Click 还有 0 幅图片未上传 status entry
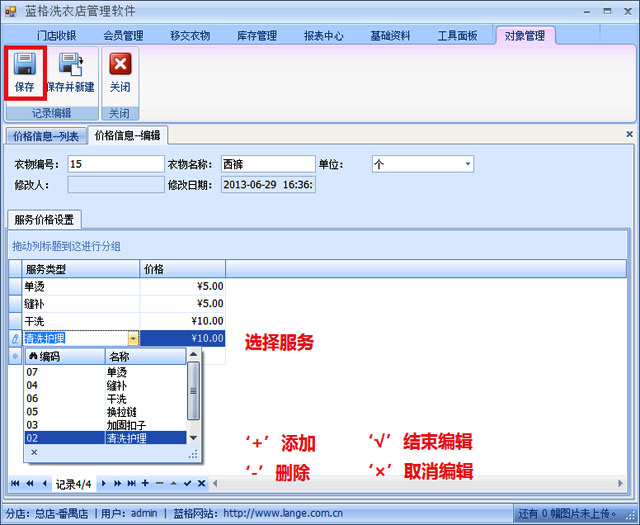Viewport: 640px width, 525px height. click(x=567, y=513)
